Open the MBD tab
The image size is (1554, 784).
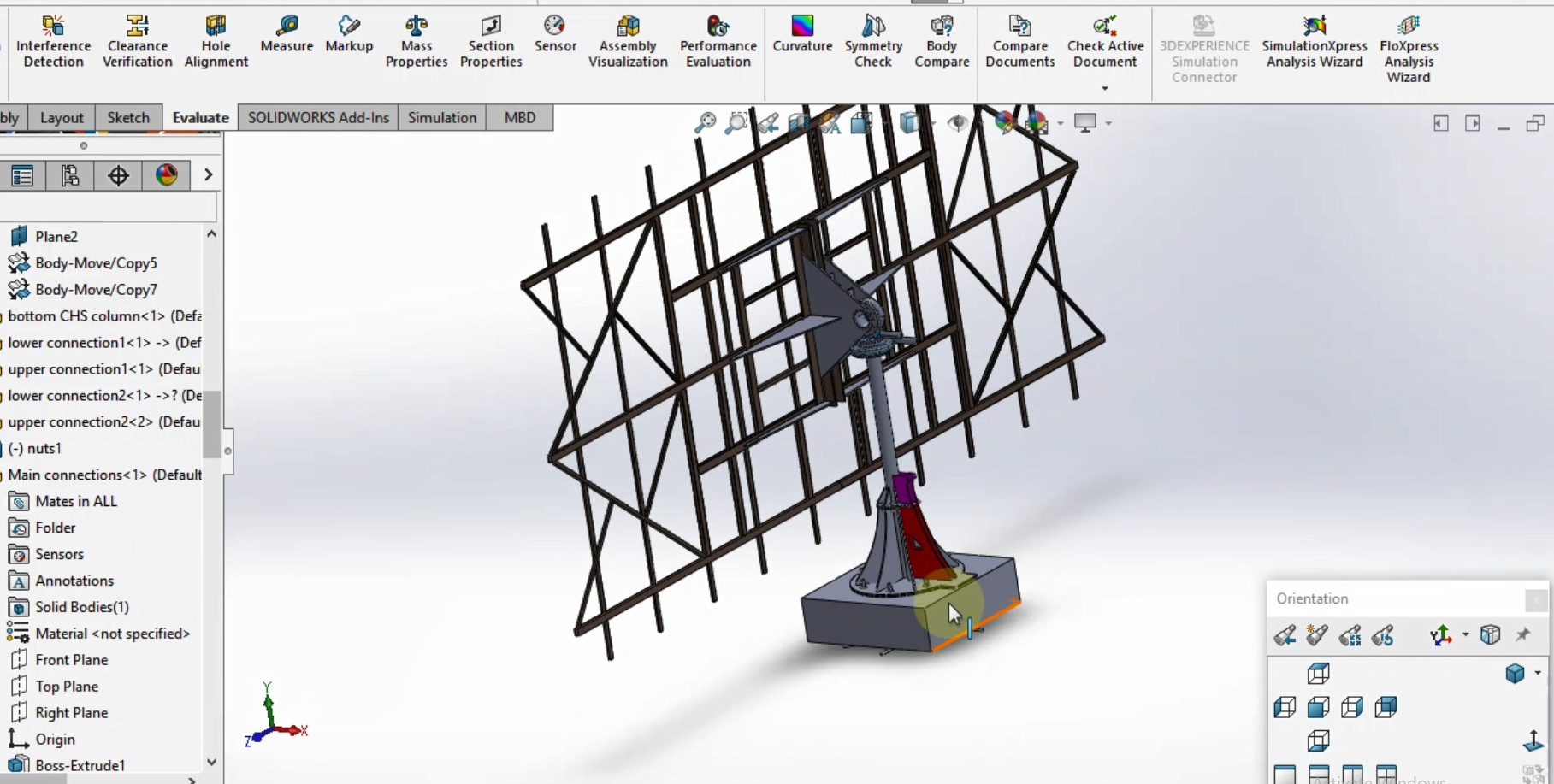520,117
